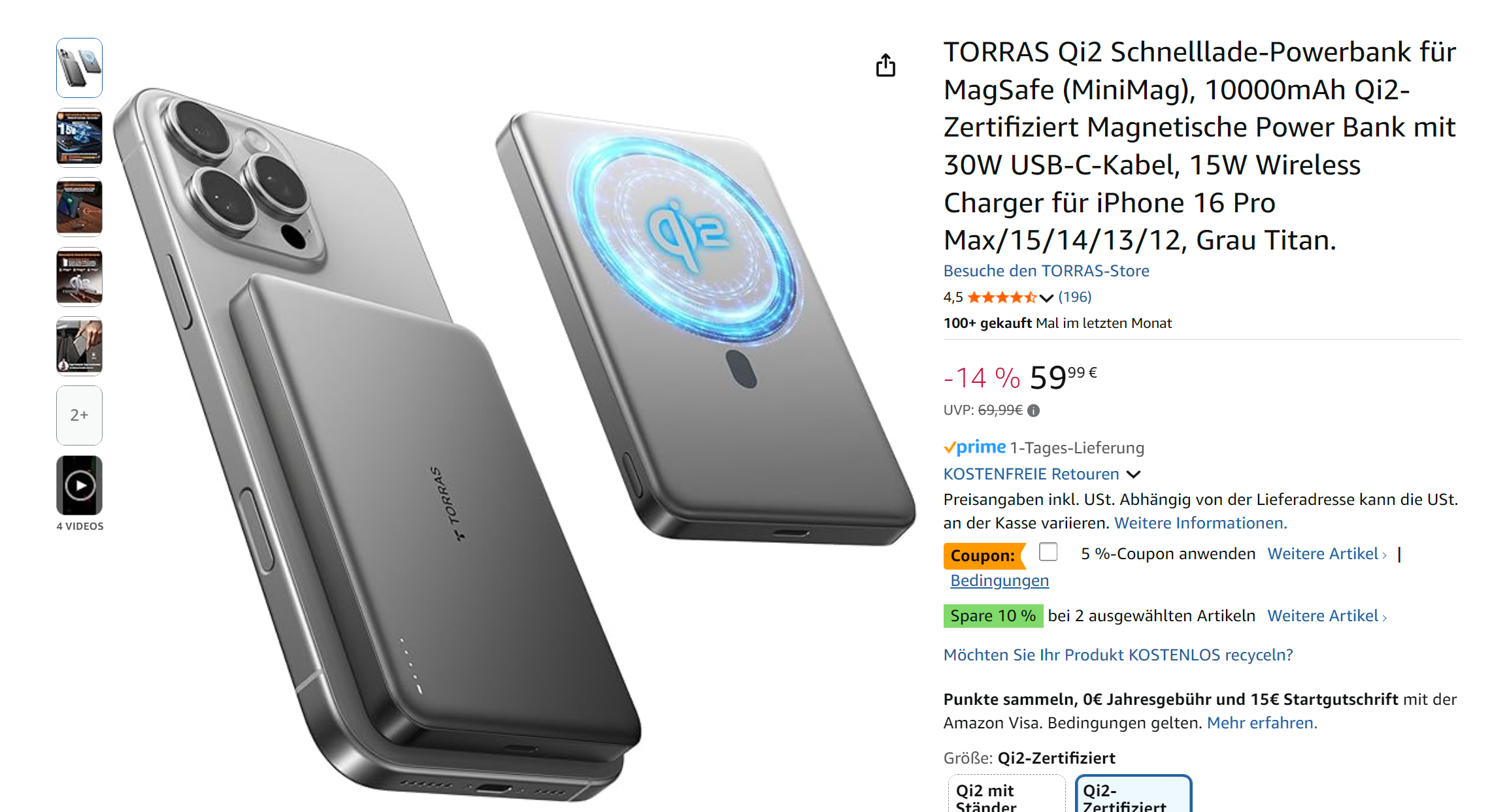The image size is (1488, 812).
Task: Open the 2+ more images thumbnail
Action: pos(80,415)
